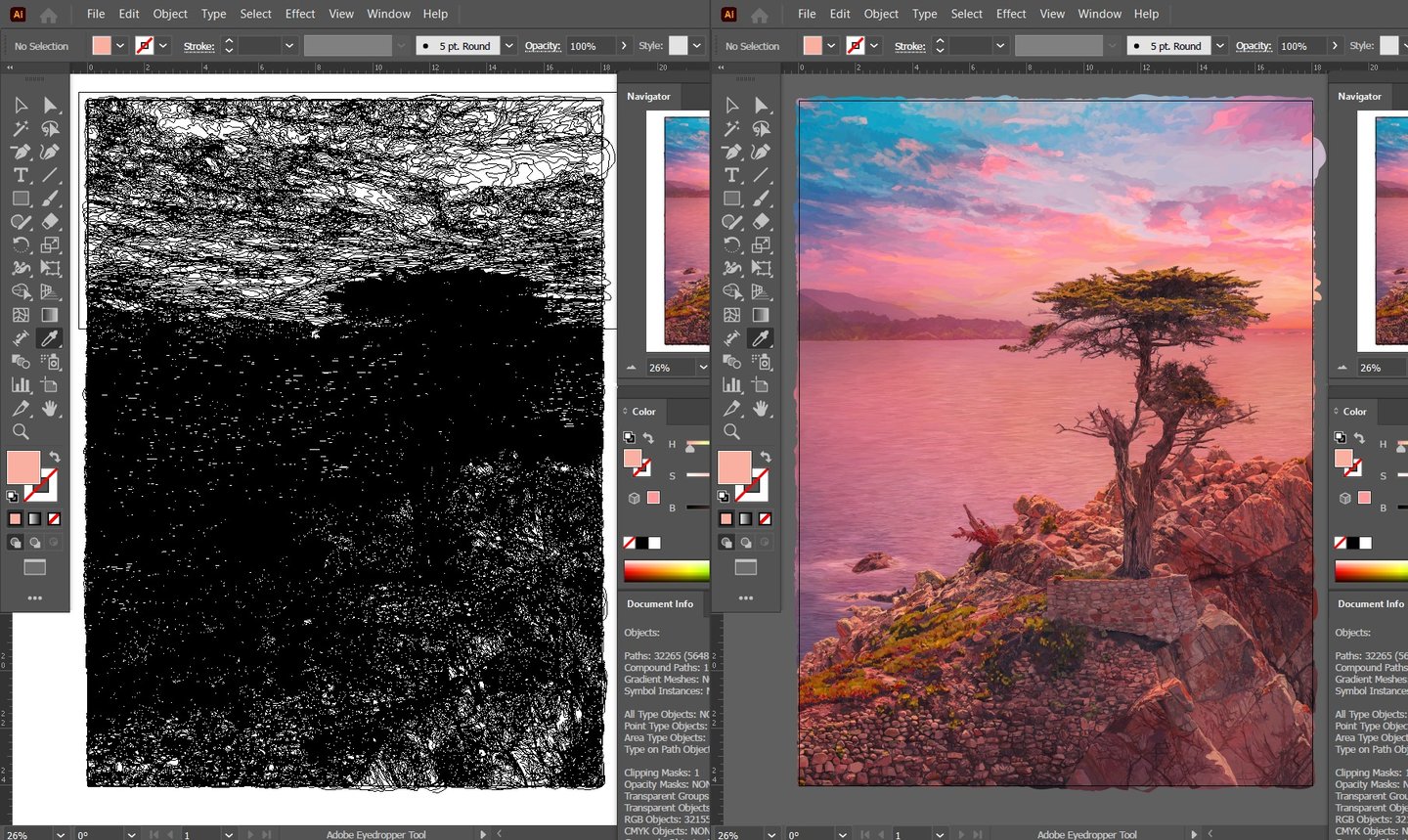
Task: Set paint to None in right toolbar
Action: pos(765,518)
